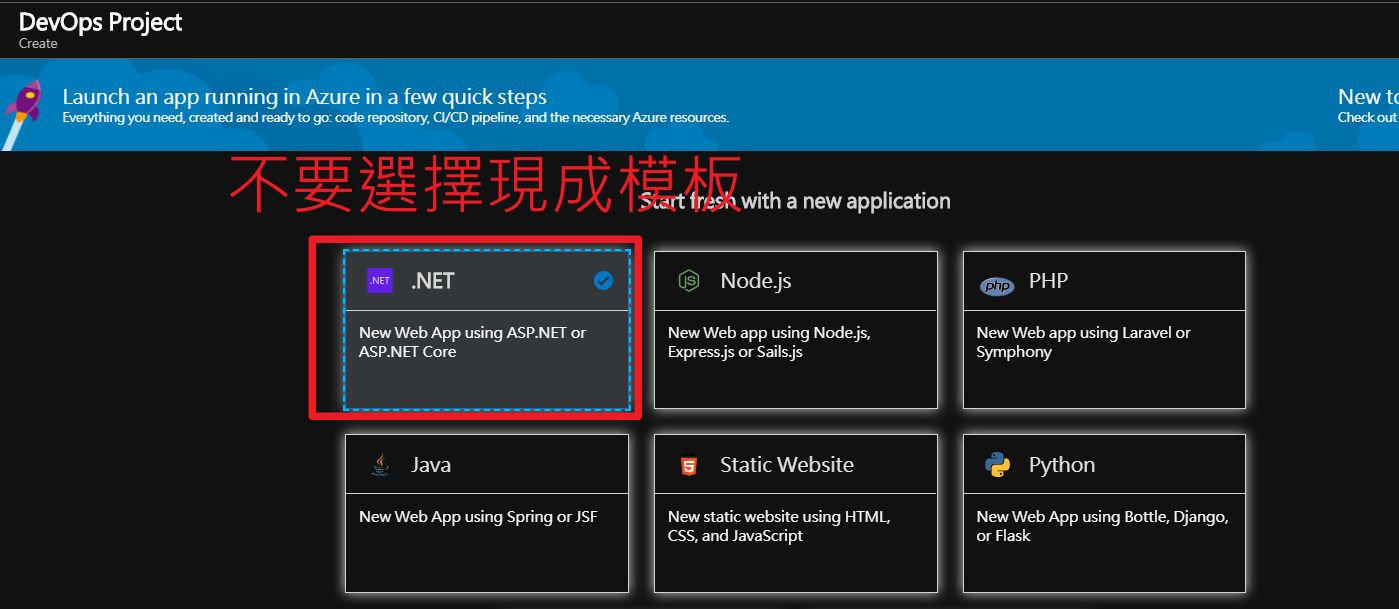Open the 'Check out' banner link at right

(x=1367, y=117)
